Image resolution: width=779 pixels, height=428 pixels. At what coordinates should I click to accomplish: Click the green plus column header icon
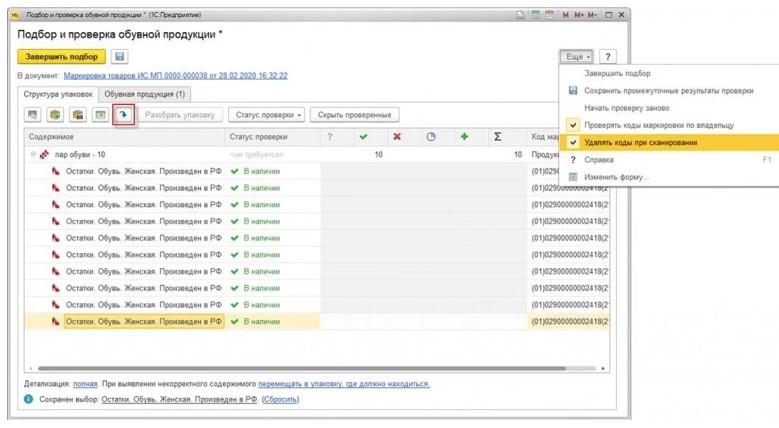point(464,137)
